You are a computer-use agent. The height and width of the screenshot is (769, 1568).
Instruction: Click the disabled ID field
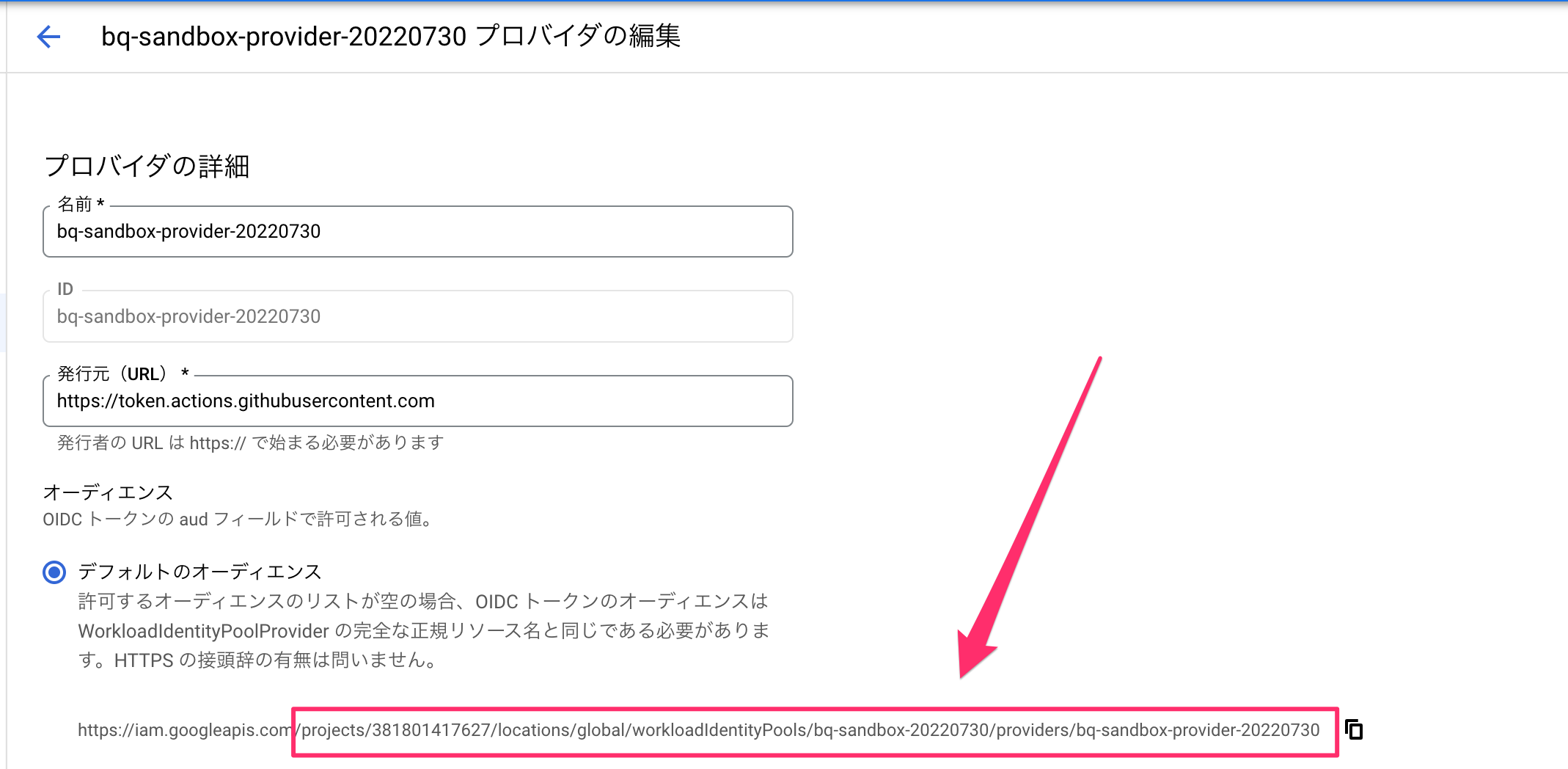coord(417,316)
